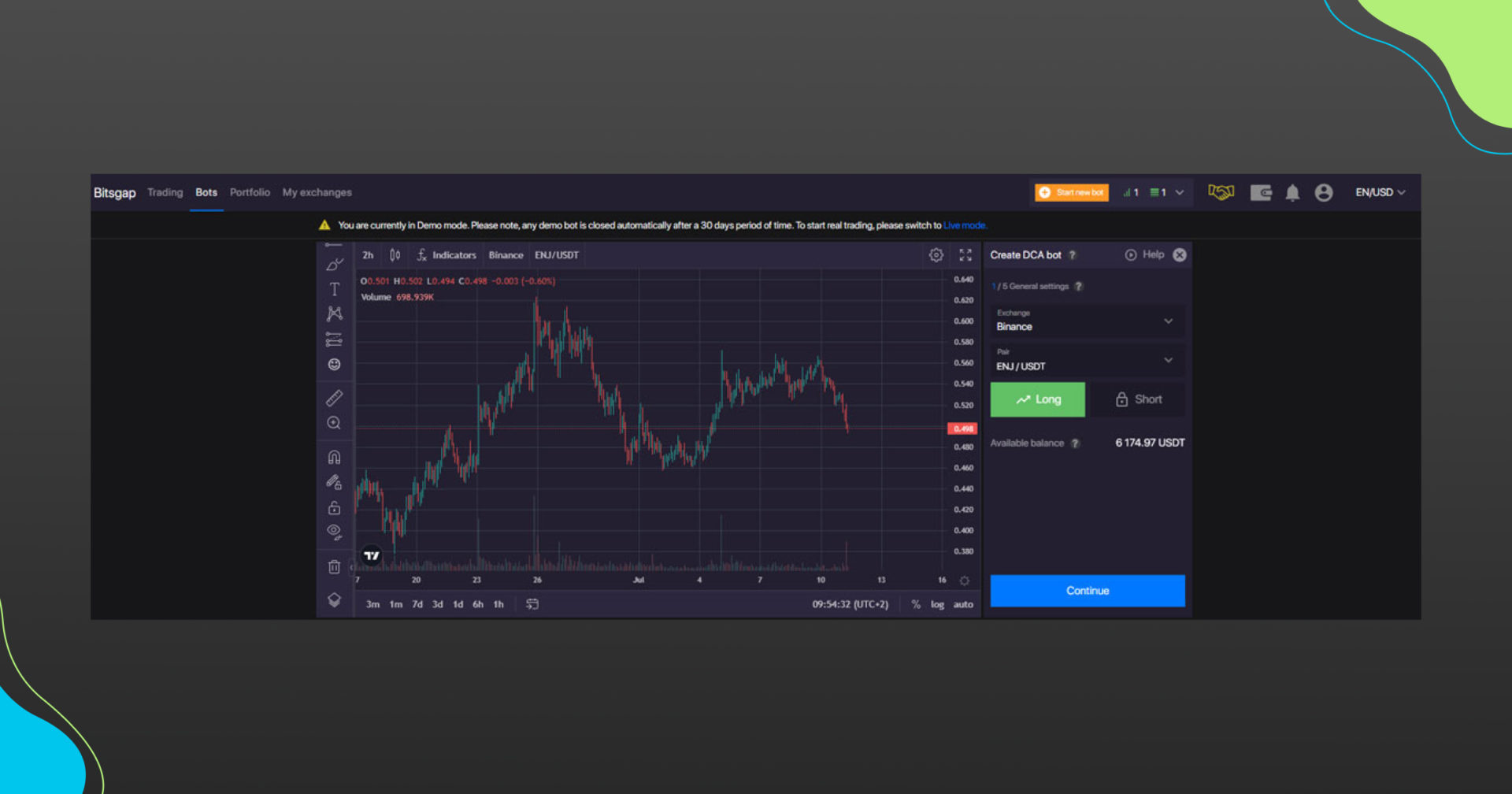Switch to the Portfolio tab
The image size is (1512, 794).
point(250,192)
